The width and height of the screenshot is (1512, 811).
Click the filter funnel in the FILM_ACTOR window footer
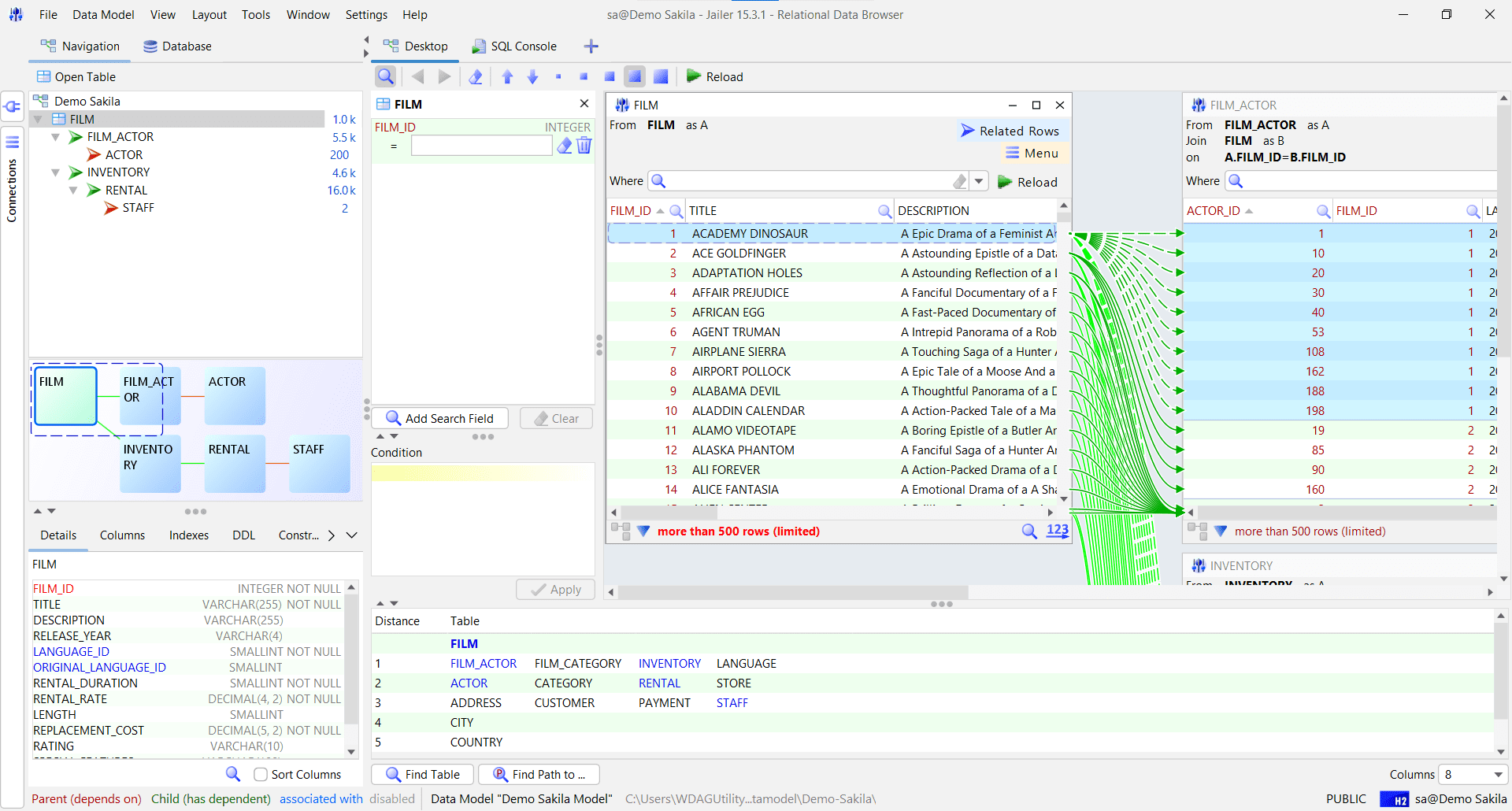(1221, 531)
